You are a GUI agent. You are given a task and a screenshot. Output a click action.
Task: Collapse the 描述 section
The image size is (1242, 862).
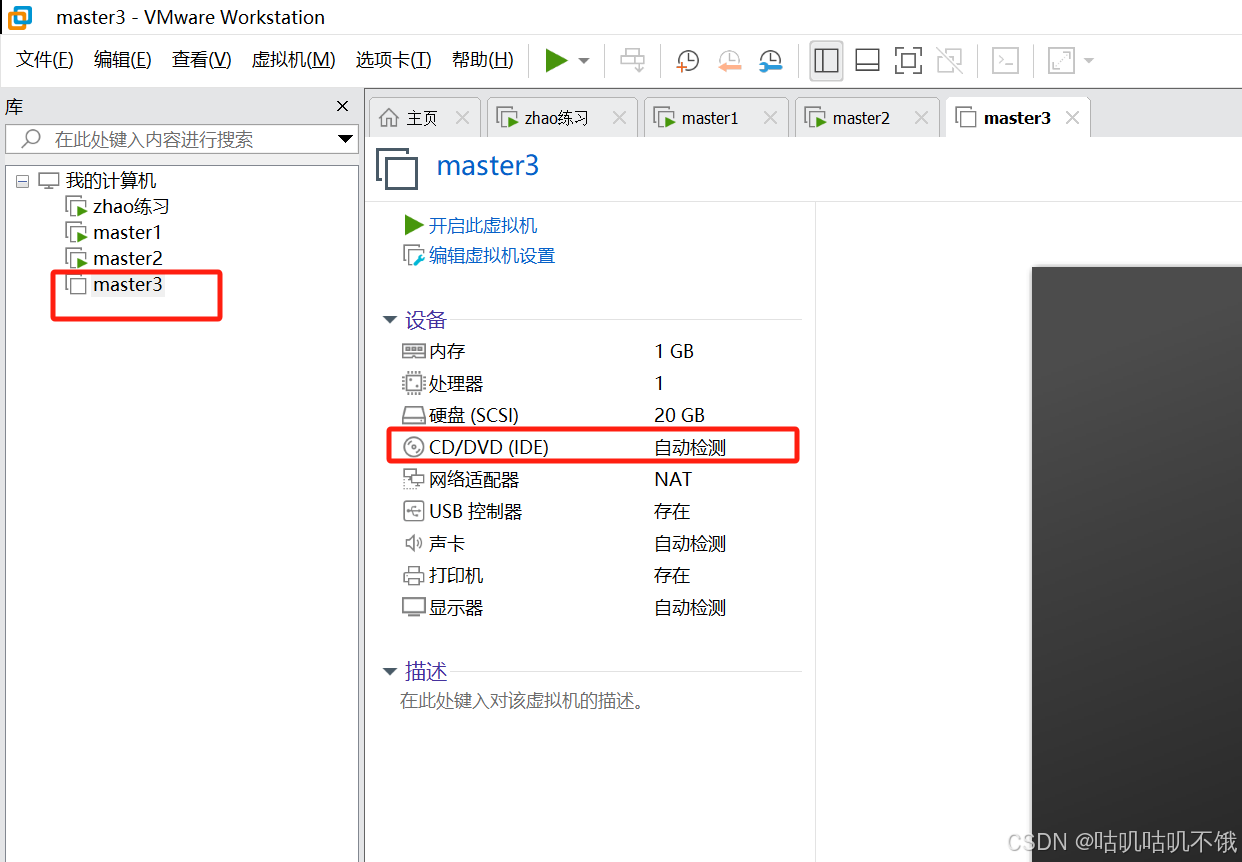pos(390,672)
